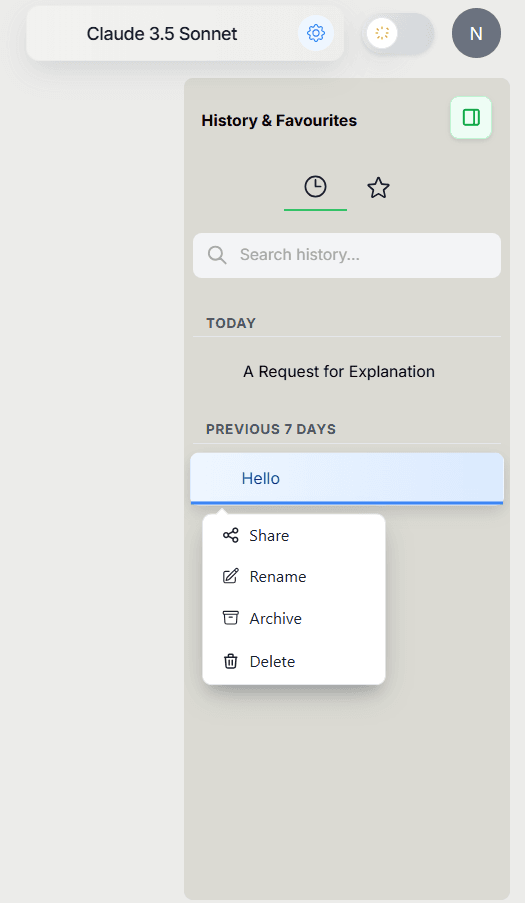
Task: Select the 'Hello' conversation entry
Action: click(347, 478)
